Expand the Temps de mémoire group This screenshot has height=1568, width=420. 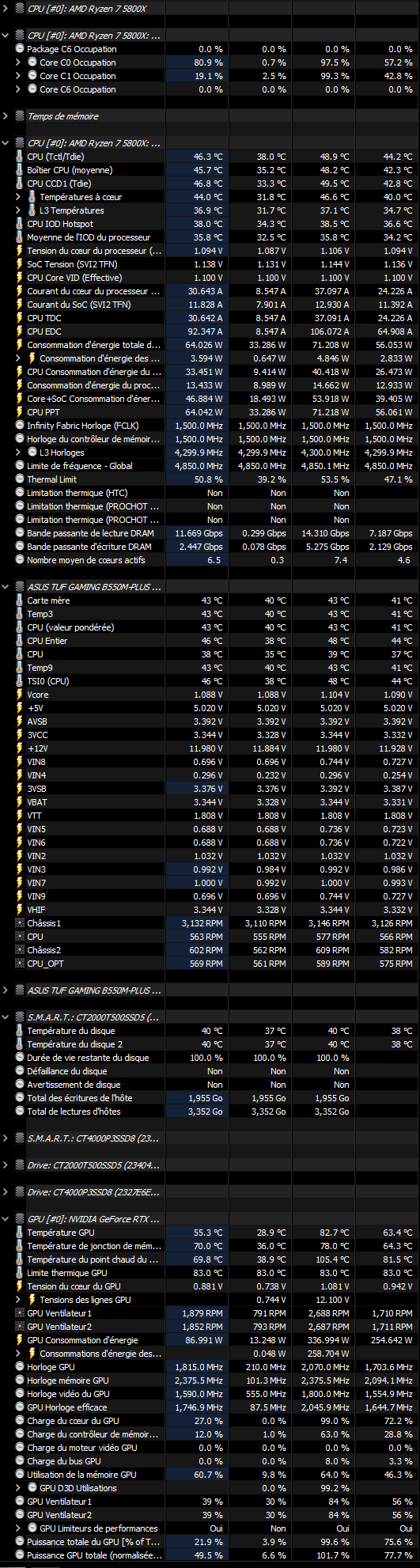click(6, 116)
